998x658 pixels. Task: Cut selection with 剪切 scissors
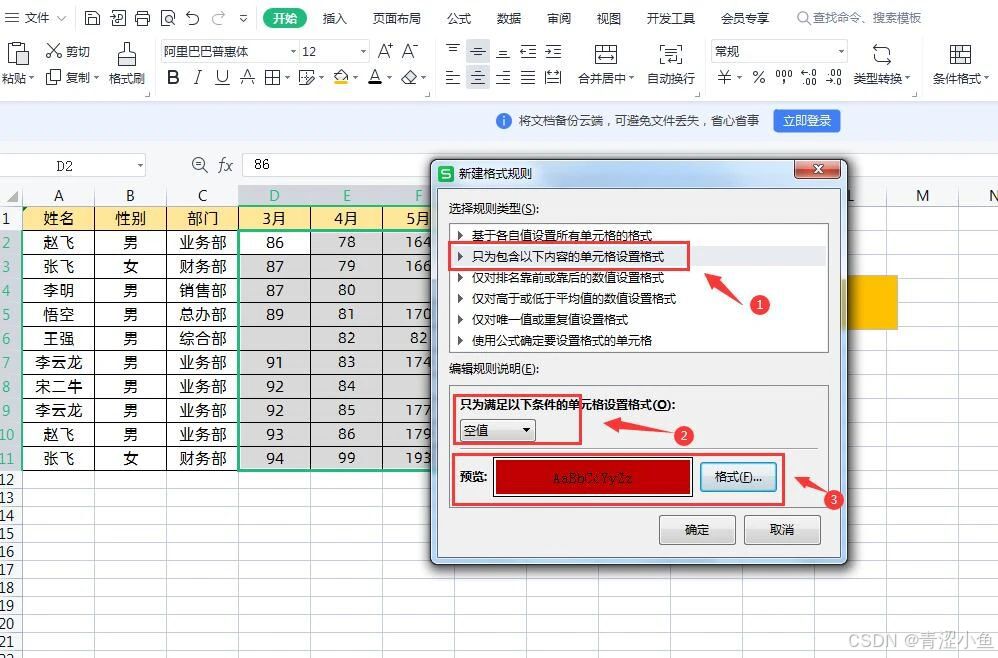67,52
